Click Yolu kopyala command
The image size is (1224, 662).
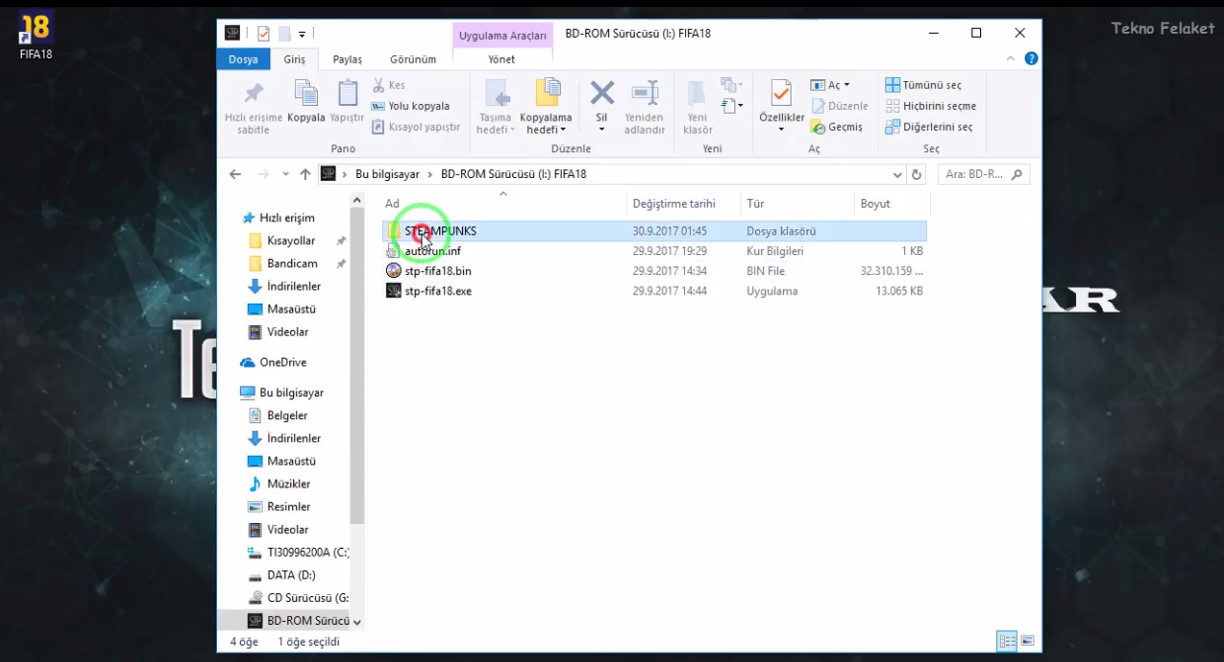pos(410,106)
